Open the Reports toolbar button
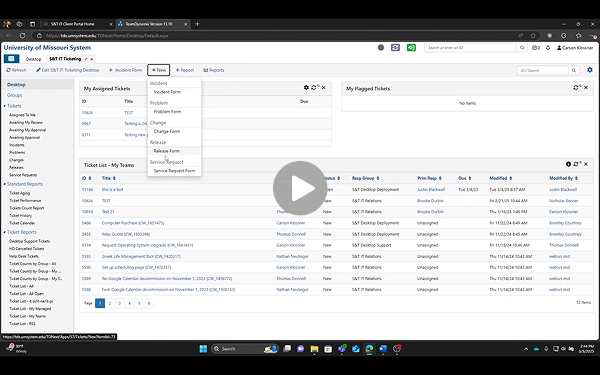 coord(214,70)
